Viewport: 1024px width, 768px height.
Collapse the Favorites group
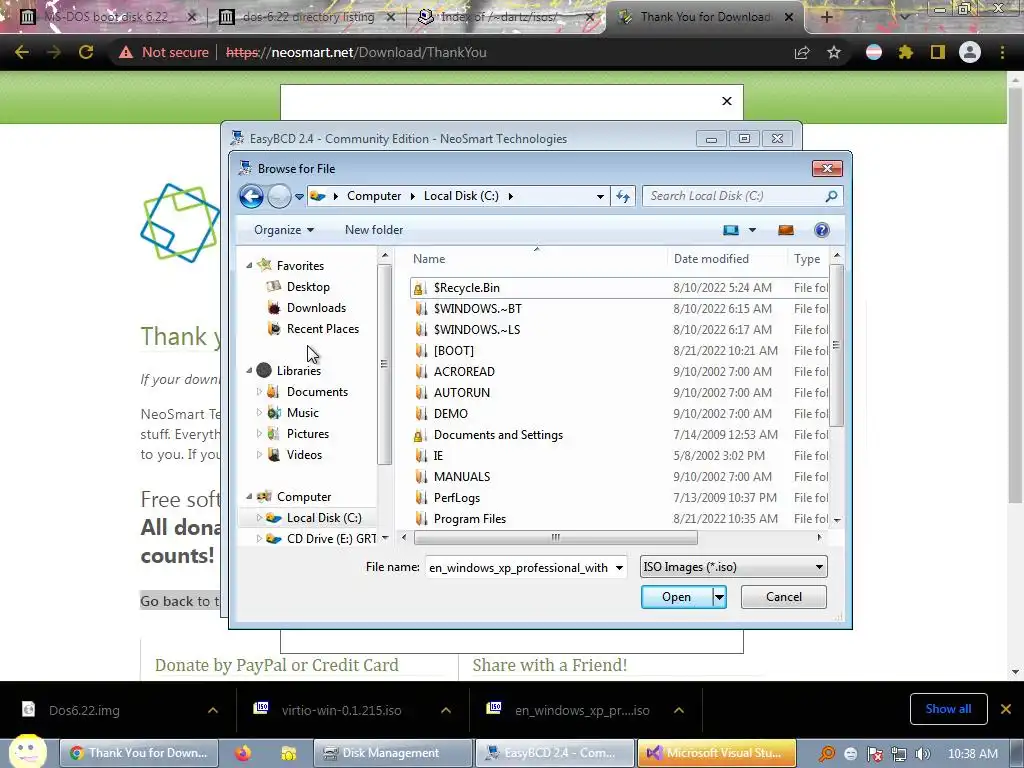coord(249,265)
